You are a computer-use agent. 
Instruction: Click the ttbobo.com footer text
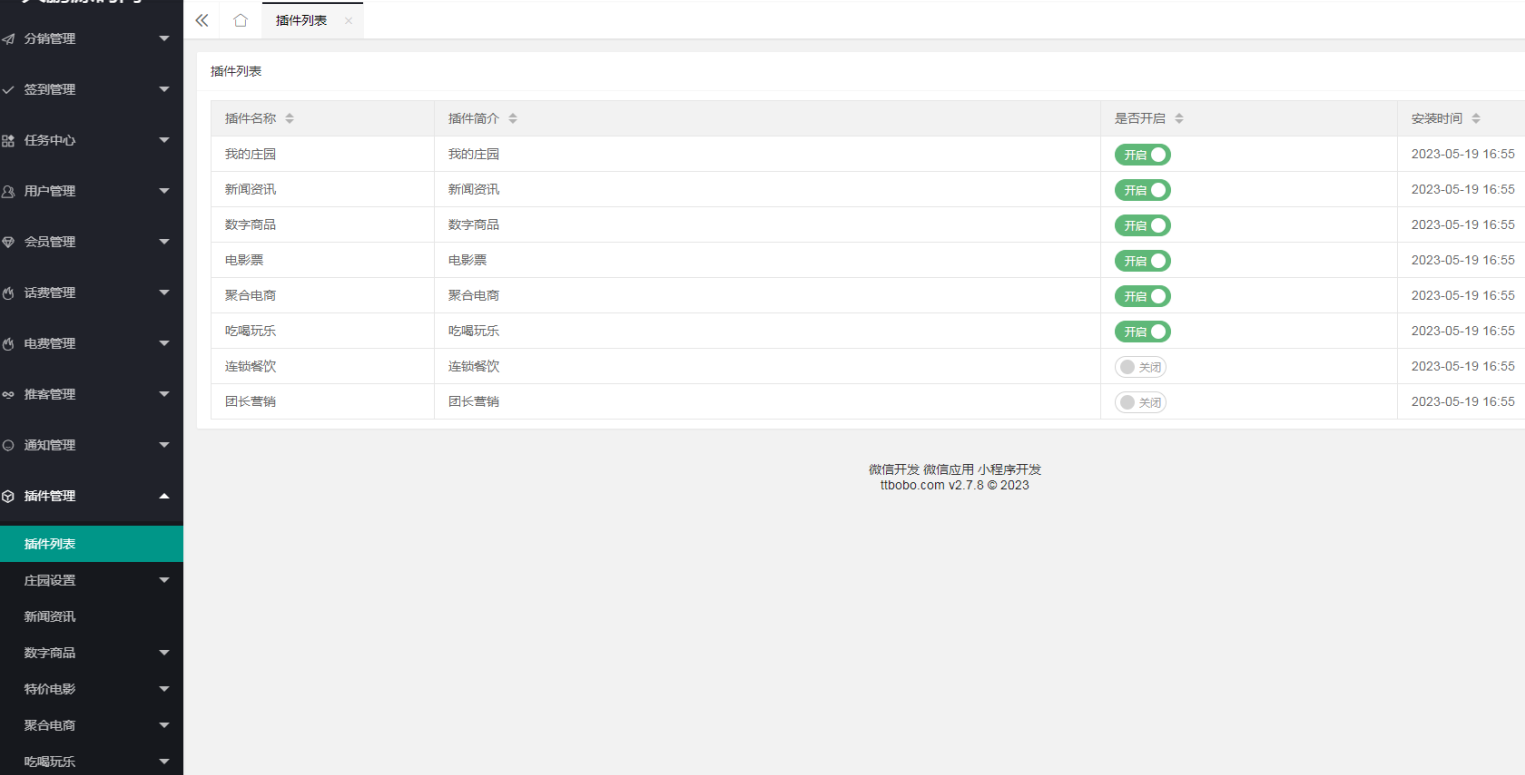(x=912, y=486)
